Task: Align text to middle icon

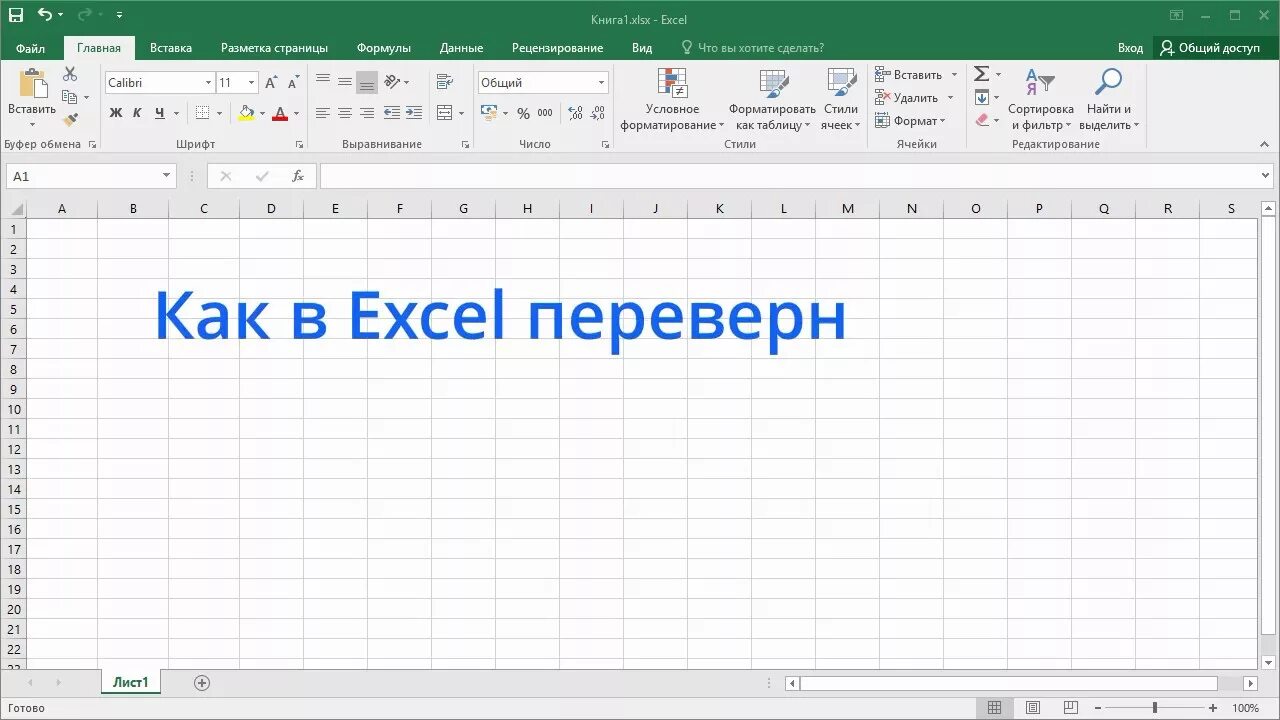Action: pos(345,82)
